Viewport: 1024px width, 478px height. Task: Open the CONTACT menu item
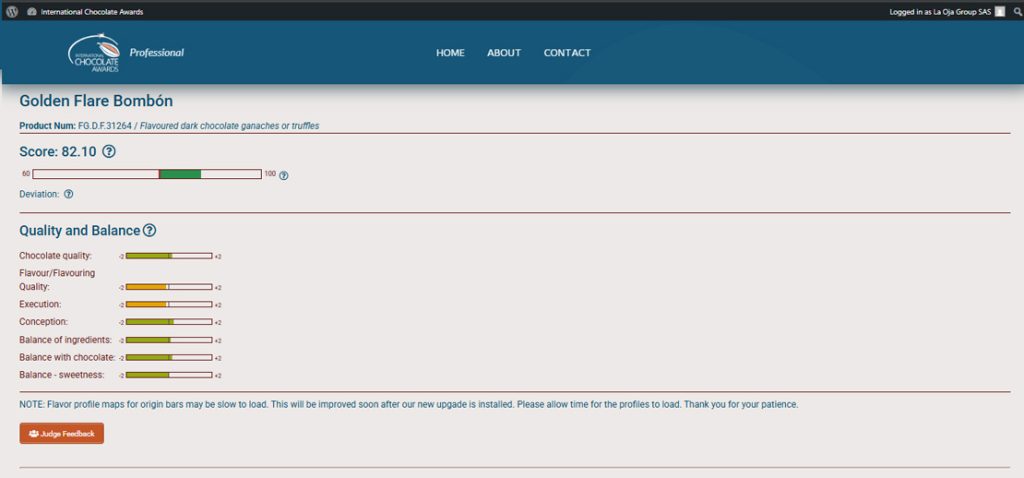(x=567, y=53)
